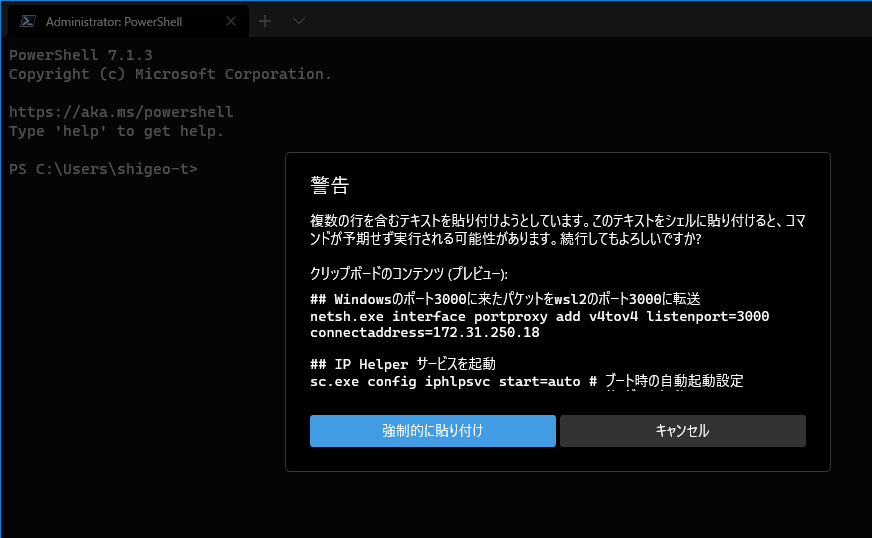
Task: Click the https://aka.ms/powershell link text
Action: 121,112
